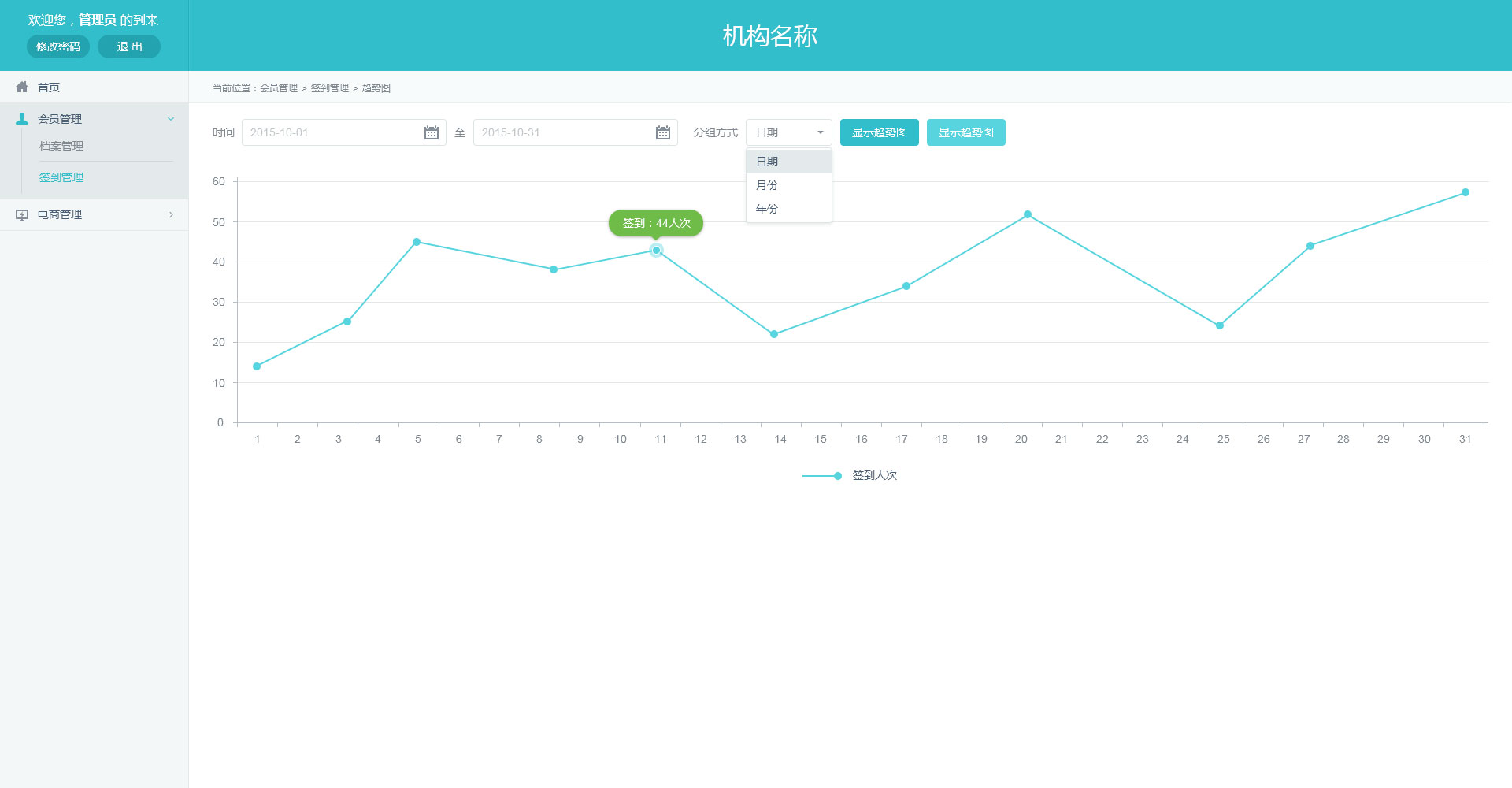The image size is (1512, 788).
Task: Click the monitor icon beside 电商管理
Action: (22, 214)
